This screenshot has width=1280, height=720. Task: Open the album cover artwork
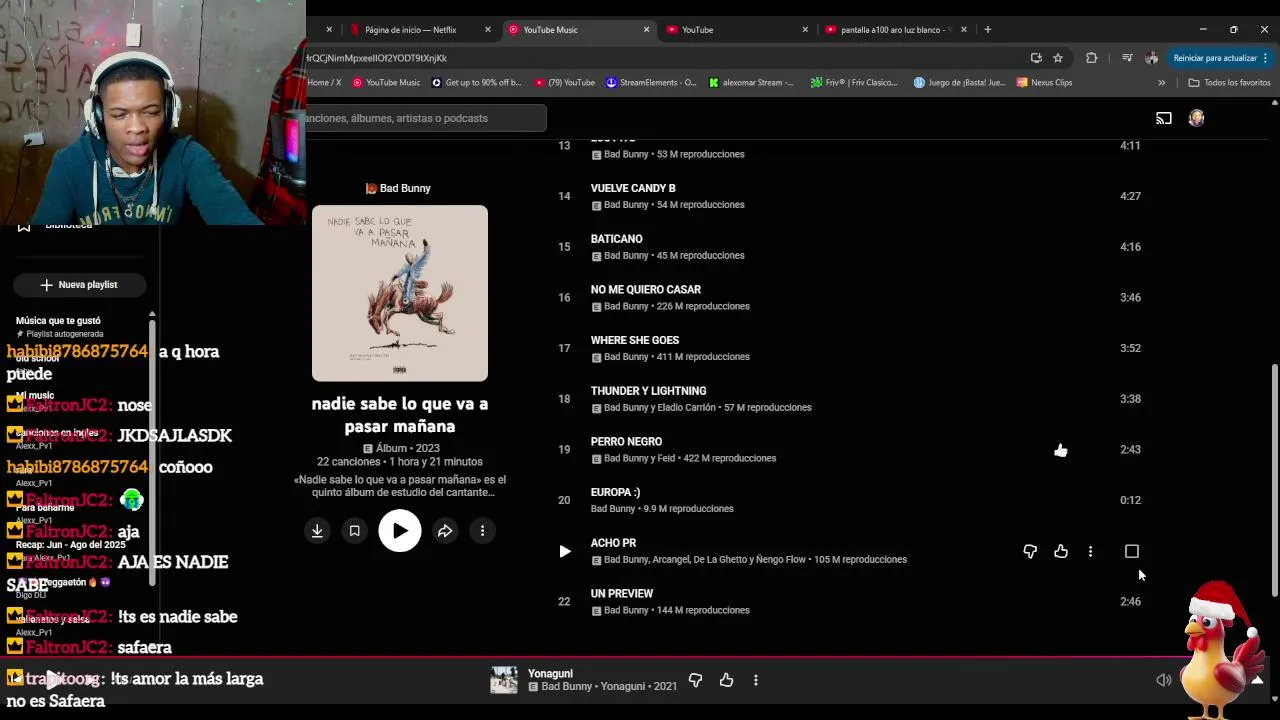click(x=400, y=293)
